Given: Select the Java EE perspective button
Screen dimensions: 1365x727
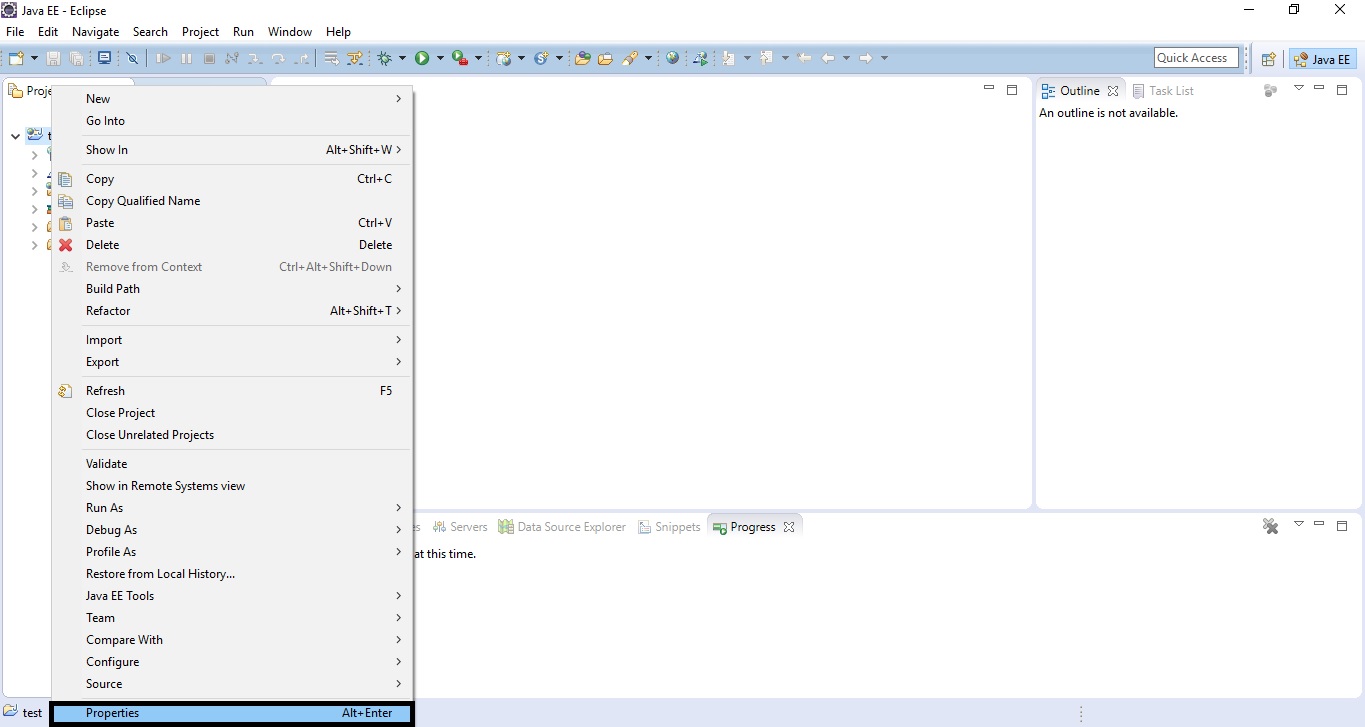Looking at the screenshot, I should coord(1322,59).
